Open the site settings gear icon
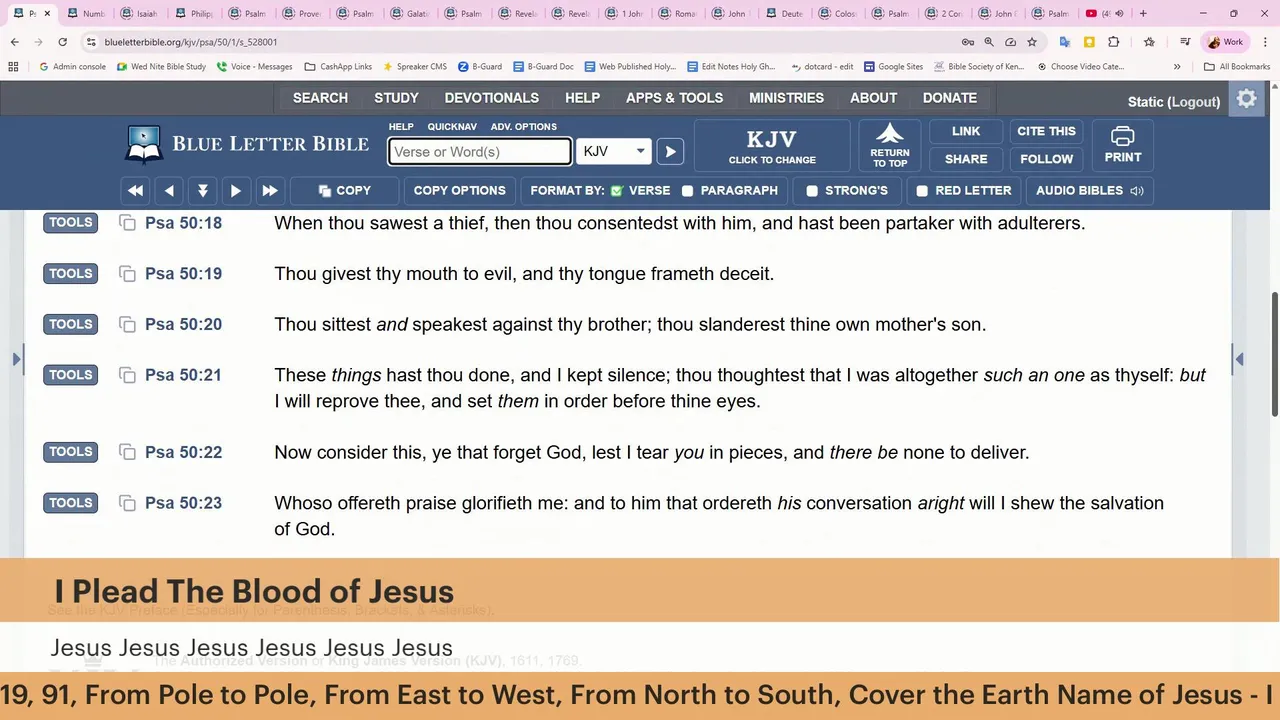 (1246, 99)
